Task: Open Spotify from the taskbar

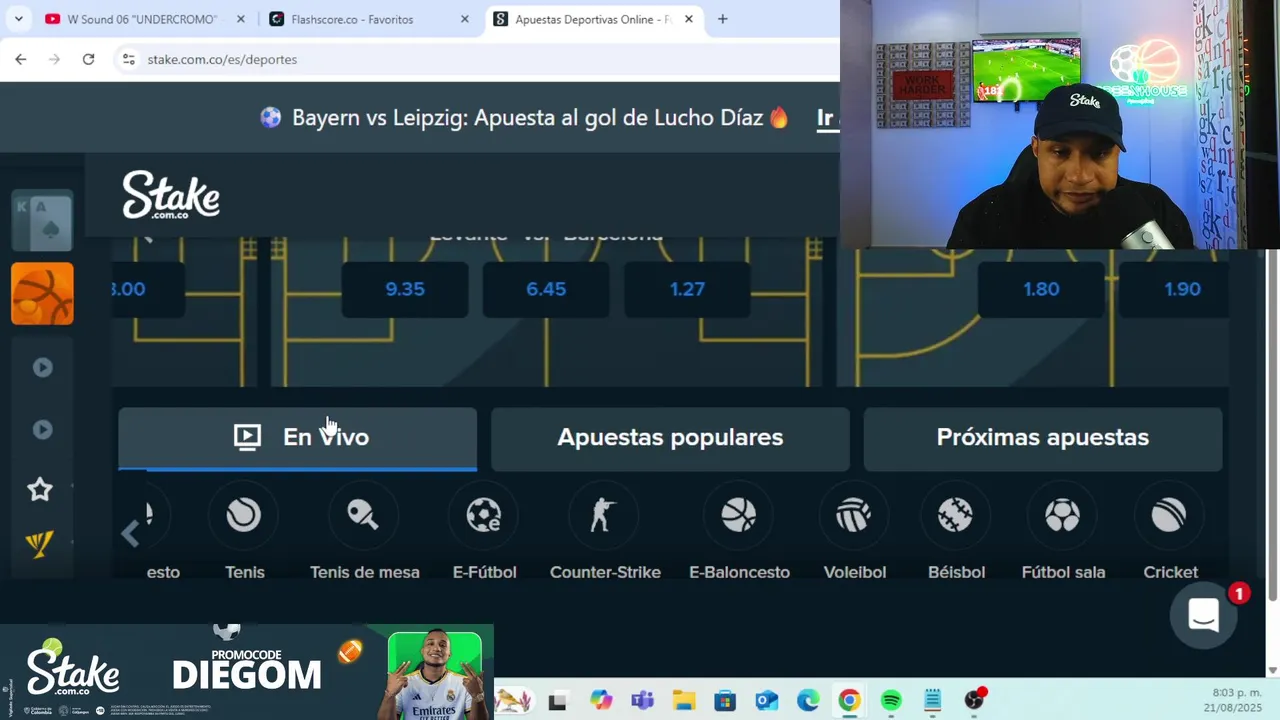Action: [x=891, y=700]
